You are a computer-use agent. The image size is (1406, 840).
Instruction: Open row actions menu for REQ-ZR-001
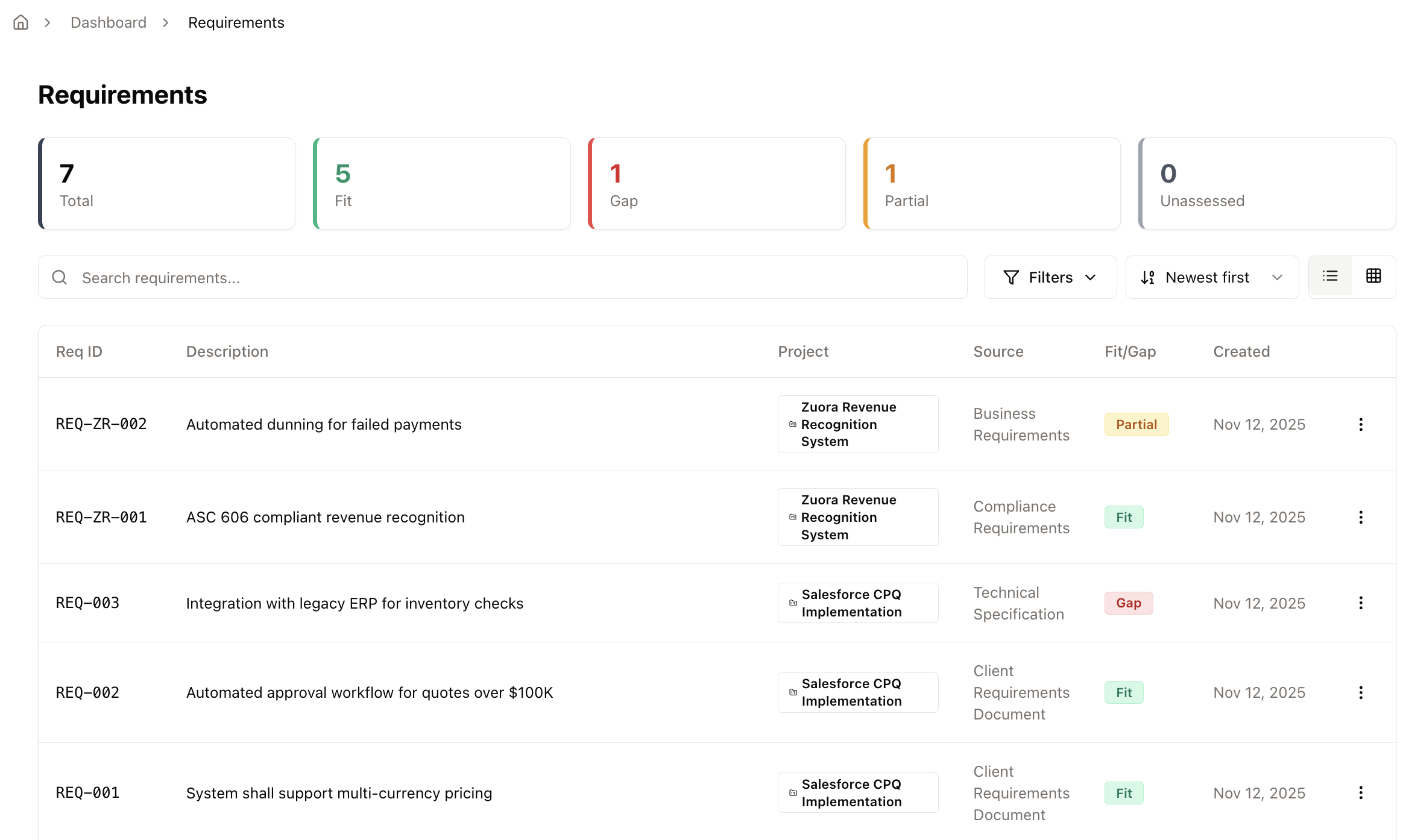[x=1360, y=517]
